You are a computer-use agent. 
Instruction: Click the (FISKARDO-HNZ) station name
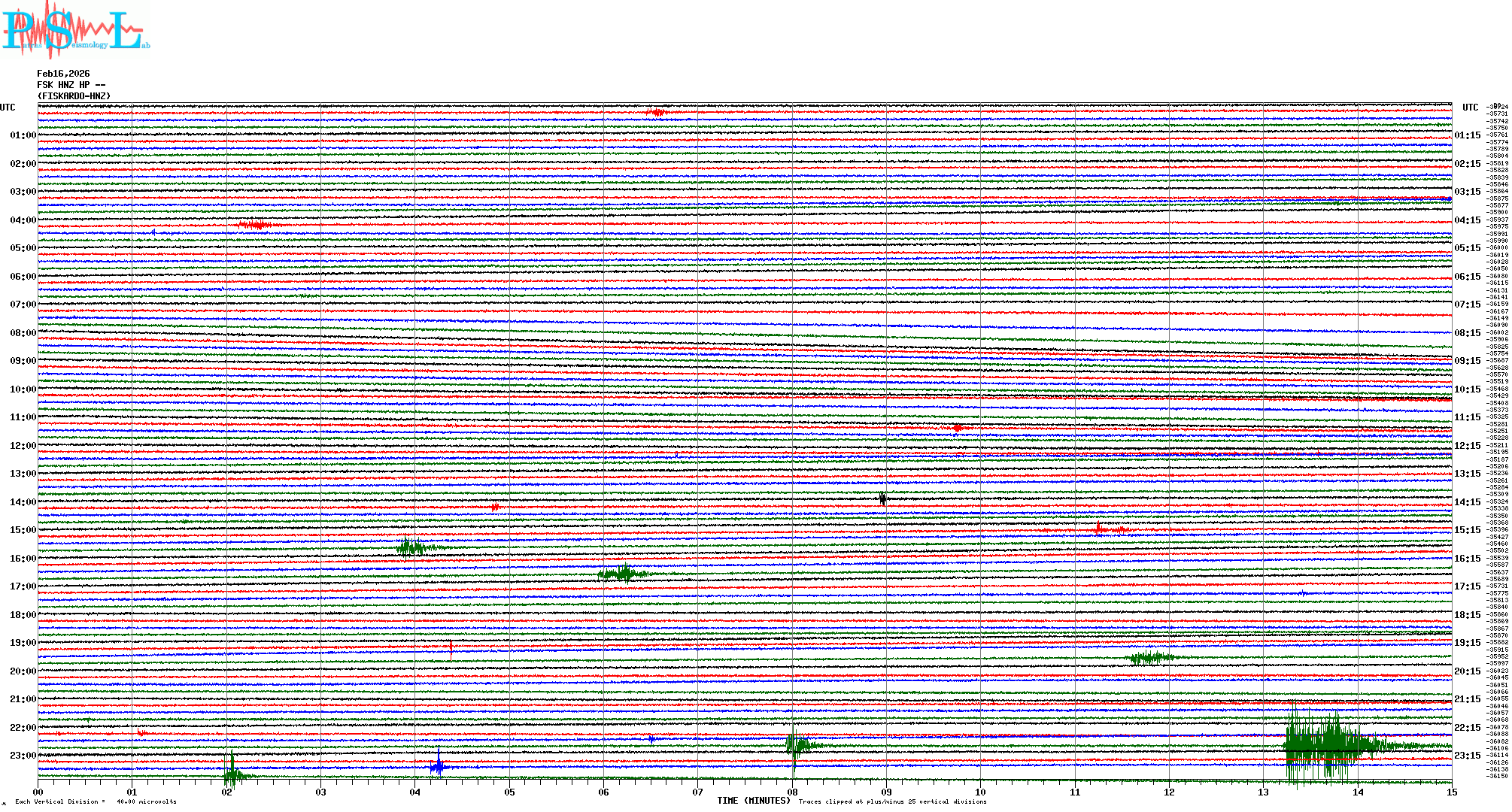click(74, 96)
